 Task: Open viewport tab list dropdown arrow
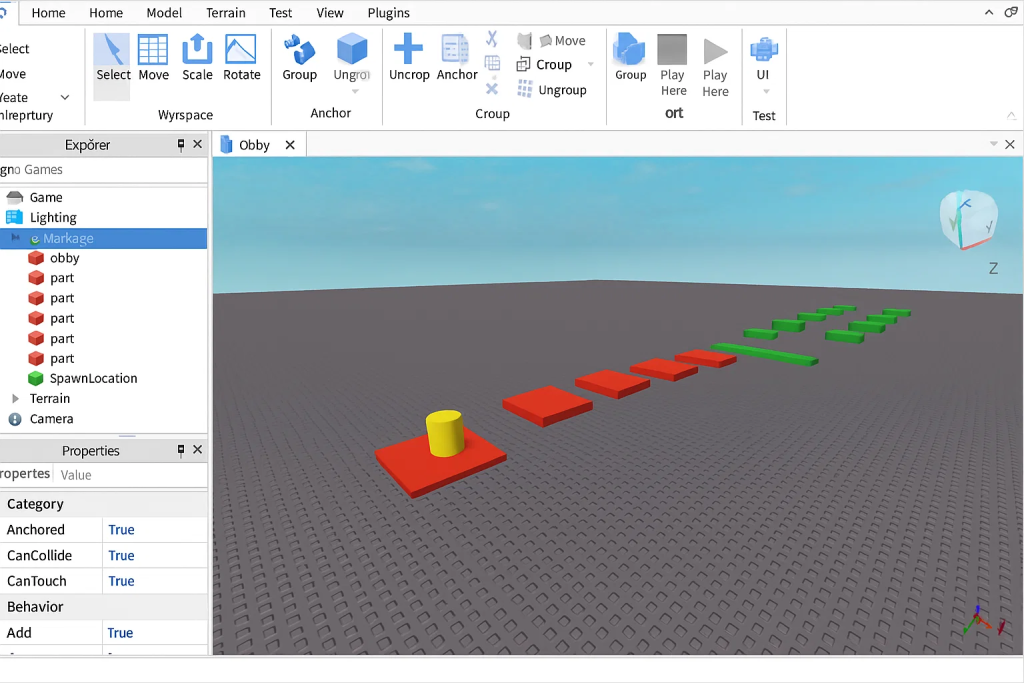[x=993, y=144]
